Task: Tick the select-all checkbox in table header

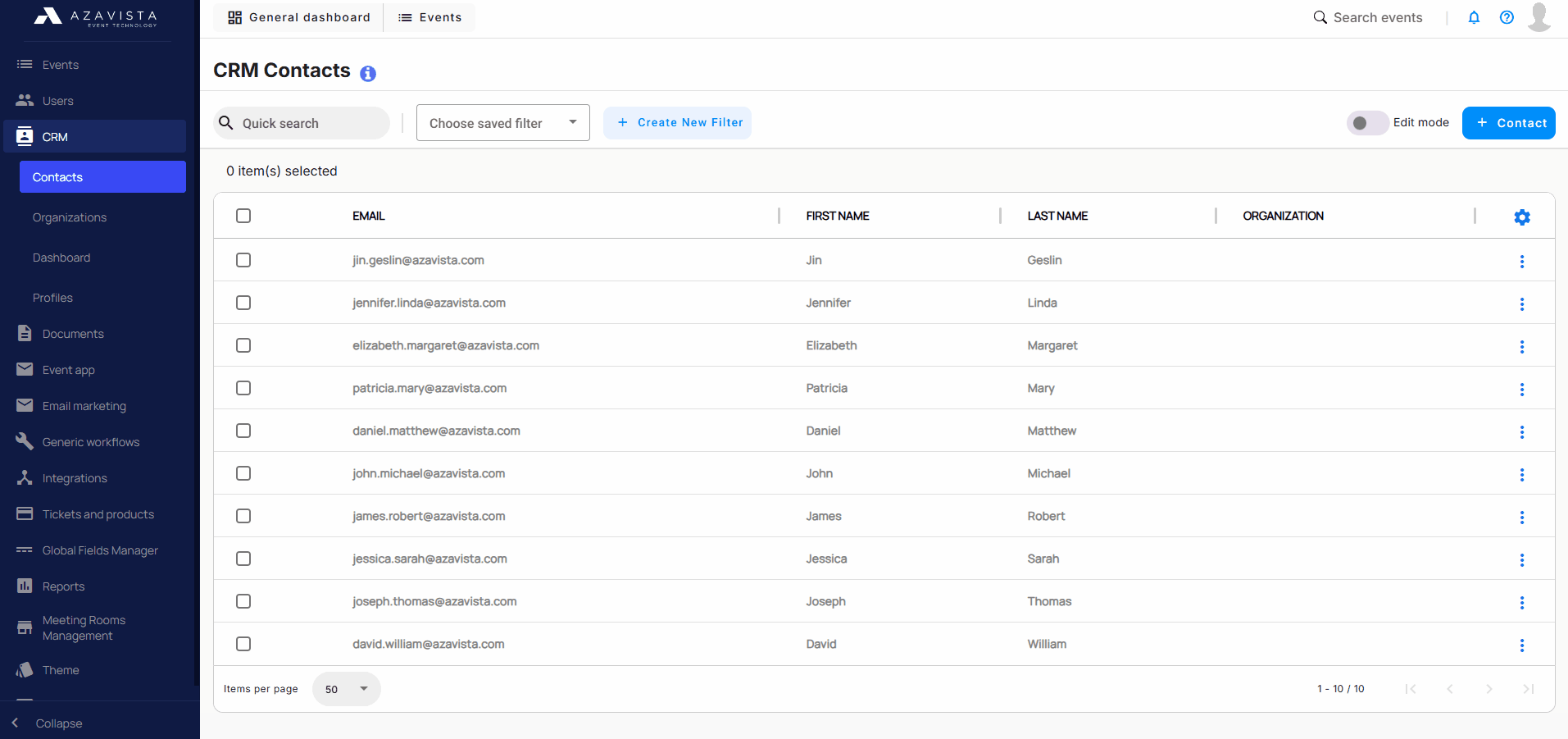Action: click(243, 216)
